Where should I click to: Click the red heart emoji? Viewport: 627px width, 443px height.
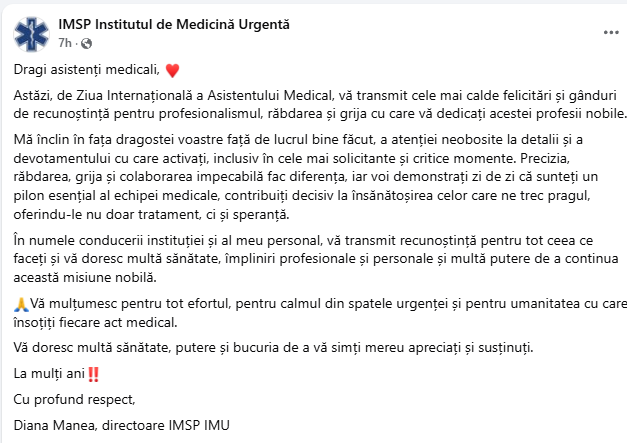(x=171, y=70)
